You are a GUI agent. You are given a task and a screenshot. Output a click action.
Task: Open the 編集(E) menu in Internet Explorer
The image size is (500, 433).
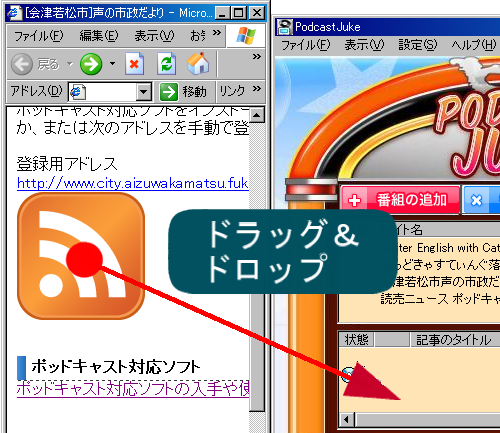(x=99, y=35)
